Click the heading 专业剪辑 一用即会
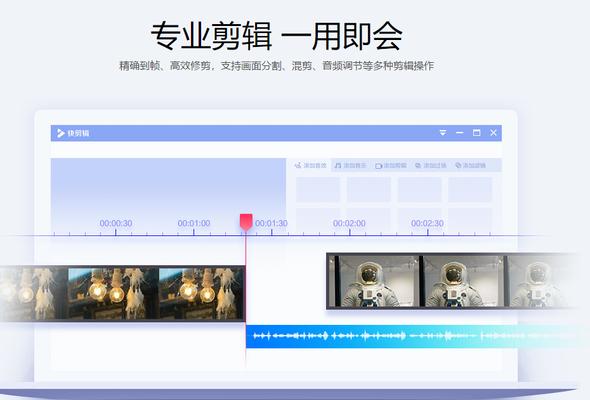Image resolution: width=590 pixels, height=400 pixels. click(x=277, y=36)
